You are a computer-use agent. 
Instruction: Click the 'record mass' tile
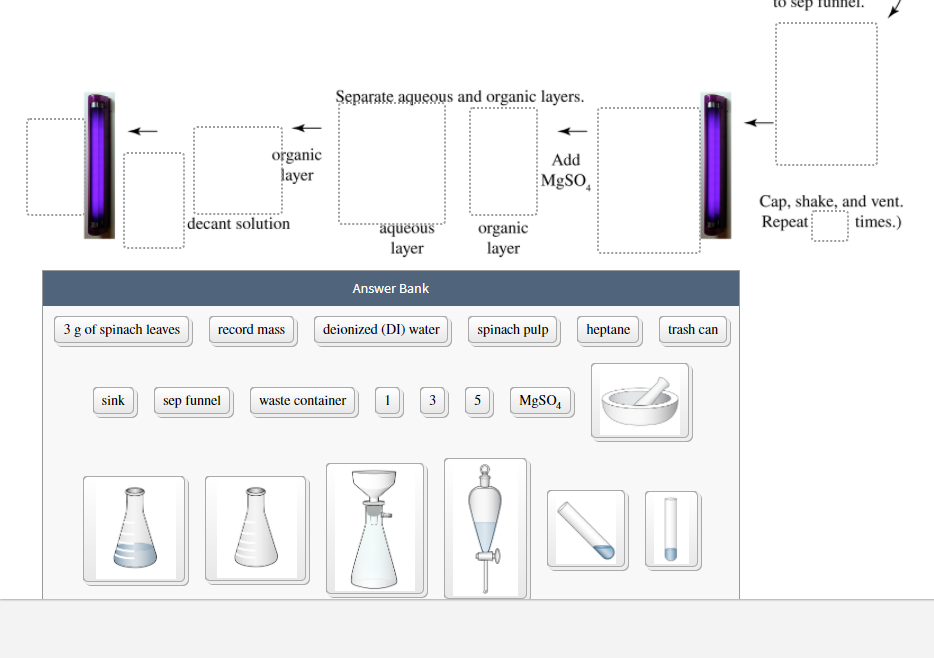pyautogui.click(x=252, y=329)
